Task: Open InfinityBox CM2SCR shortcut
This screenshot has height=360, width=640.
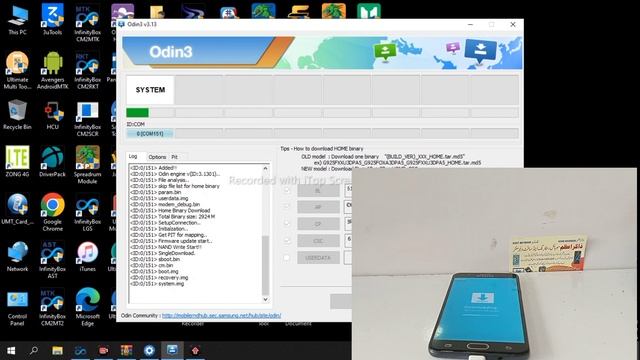Action: tap(87, 118)
